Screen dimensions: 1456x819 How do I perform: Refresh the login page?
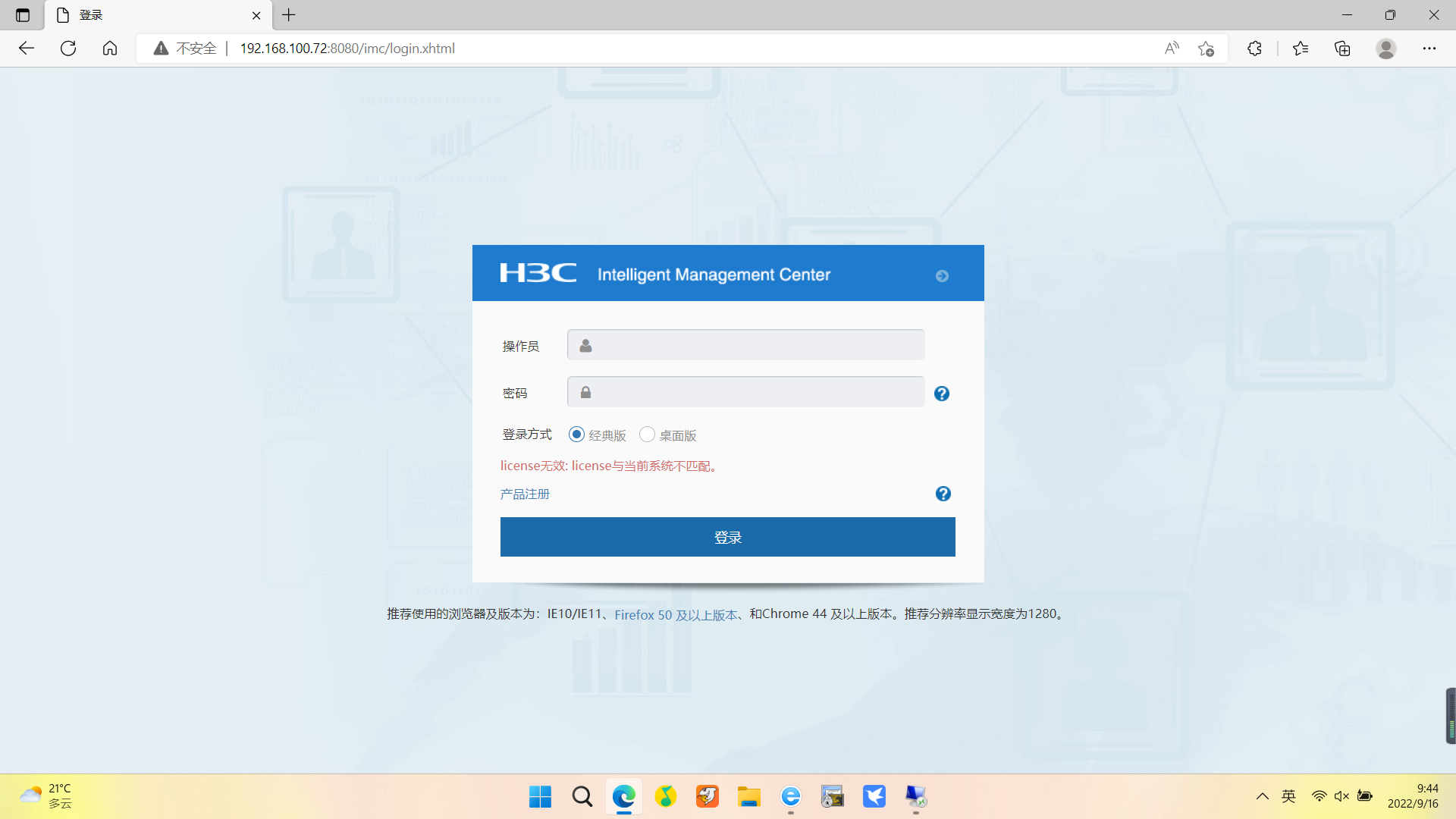point(68,49)
